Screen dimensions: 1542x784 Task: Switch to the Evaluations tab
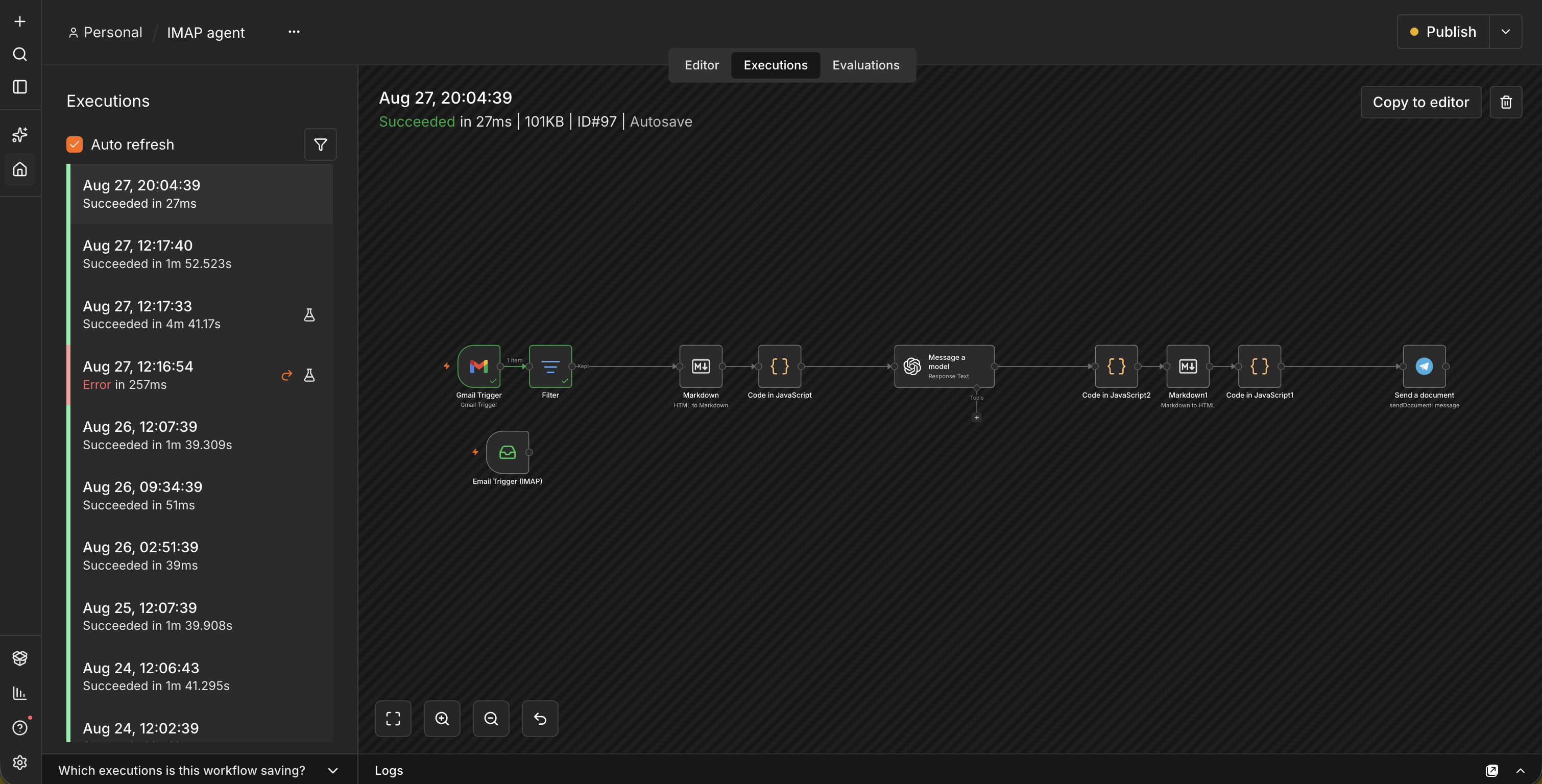865,65
